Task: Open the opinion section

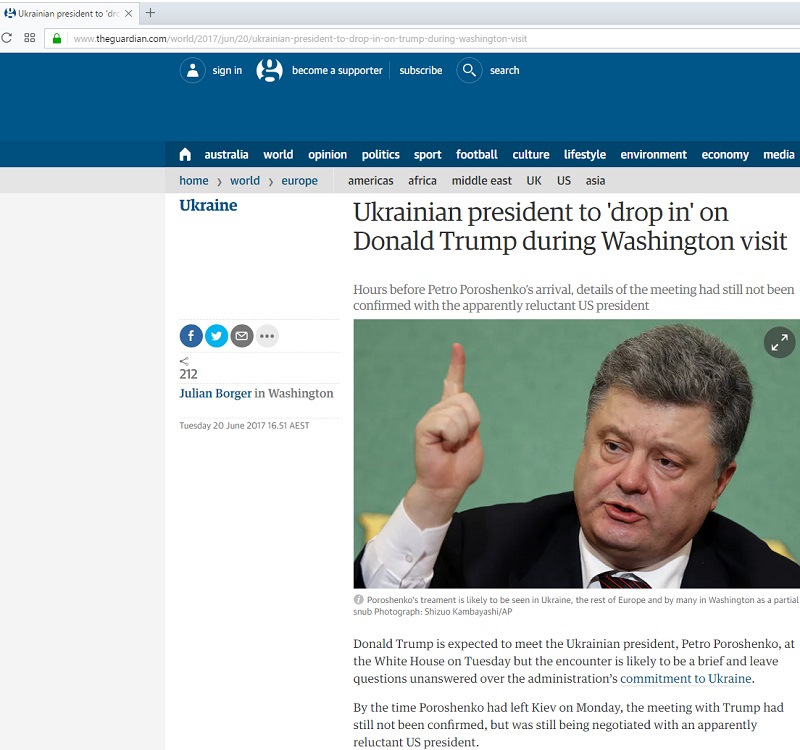Action: tap(328, 155)
